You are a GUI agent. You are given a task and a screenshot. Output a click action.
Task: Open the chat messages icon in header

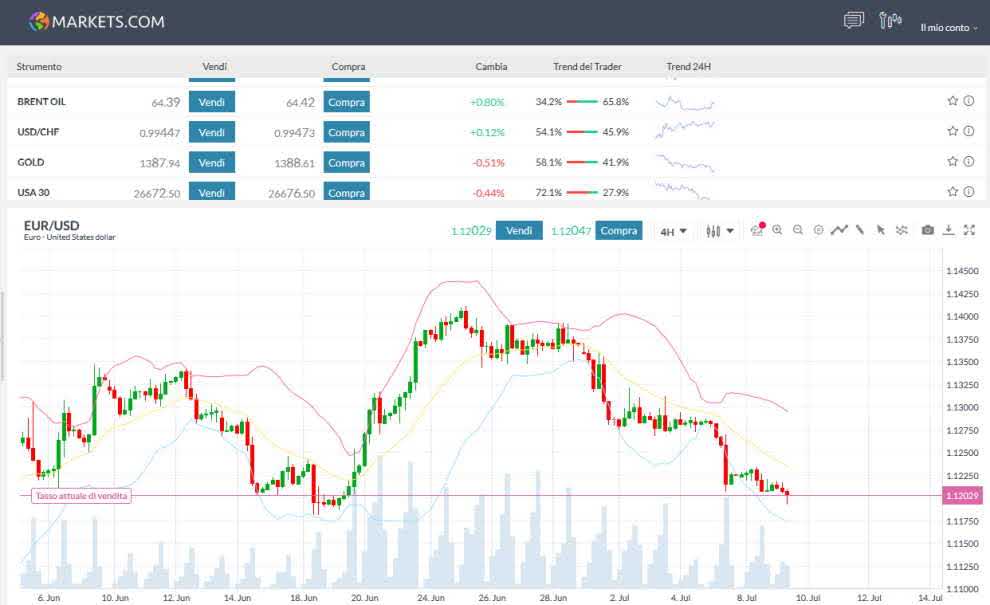point(853,21)
